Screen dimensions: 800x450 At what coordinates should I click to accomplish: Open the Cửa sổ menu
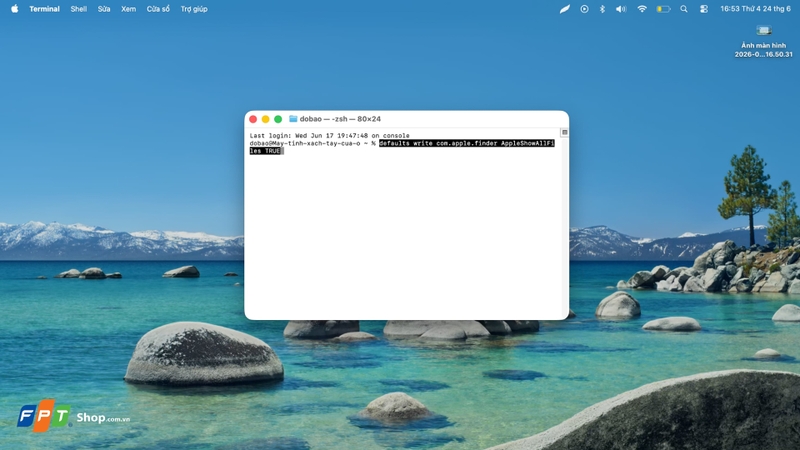pos(158,9)
